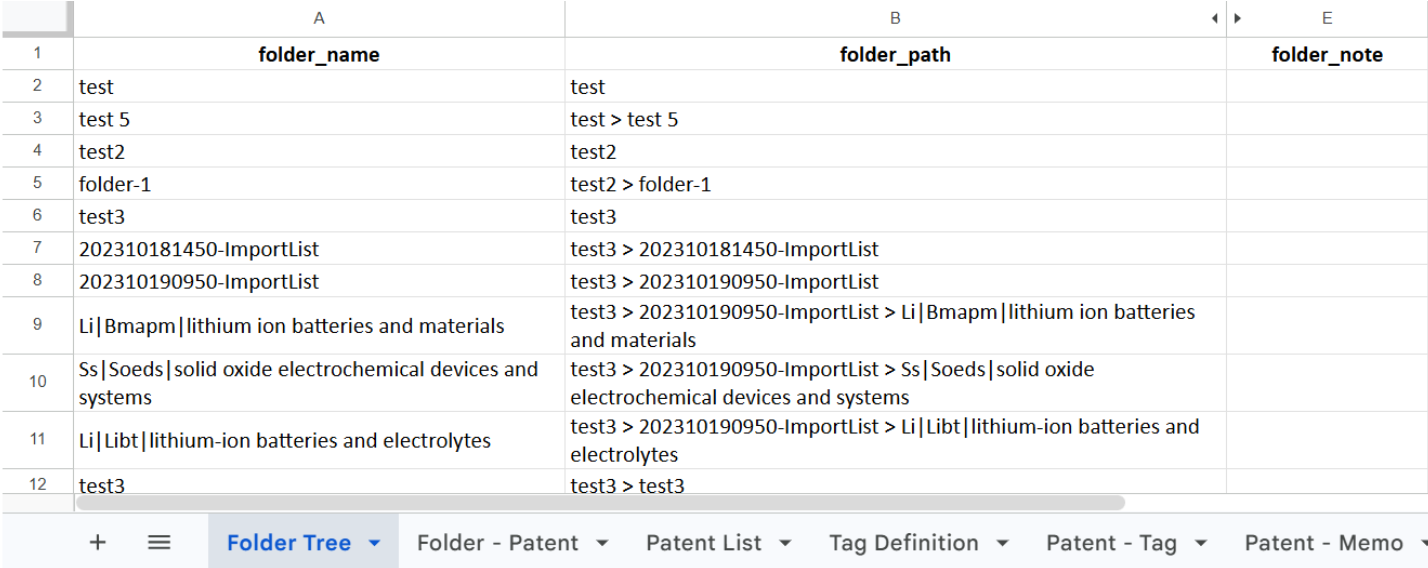Image resolution: width=1428 pixels, height=568 pixels.
Task: Select column A header
Action: [319, 18]
